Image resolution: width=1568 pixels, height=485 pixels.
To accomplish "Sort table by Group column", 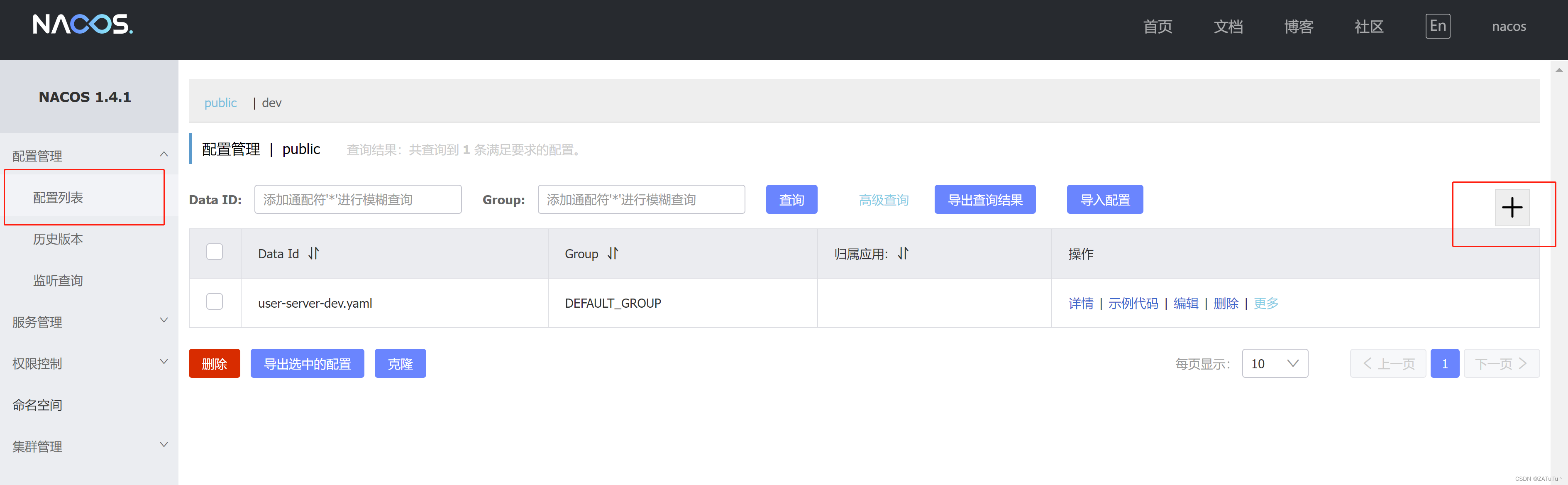I will [x=613, y=253].
